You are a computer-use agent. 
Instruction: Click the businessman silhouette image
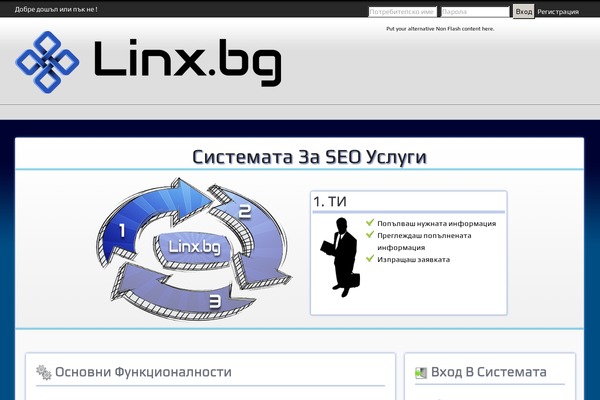tap(341, 257)
